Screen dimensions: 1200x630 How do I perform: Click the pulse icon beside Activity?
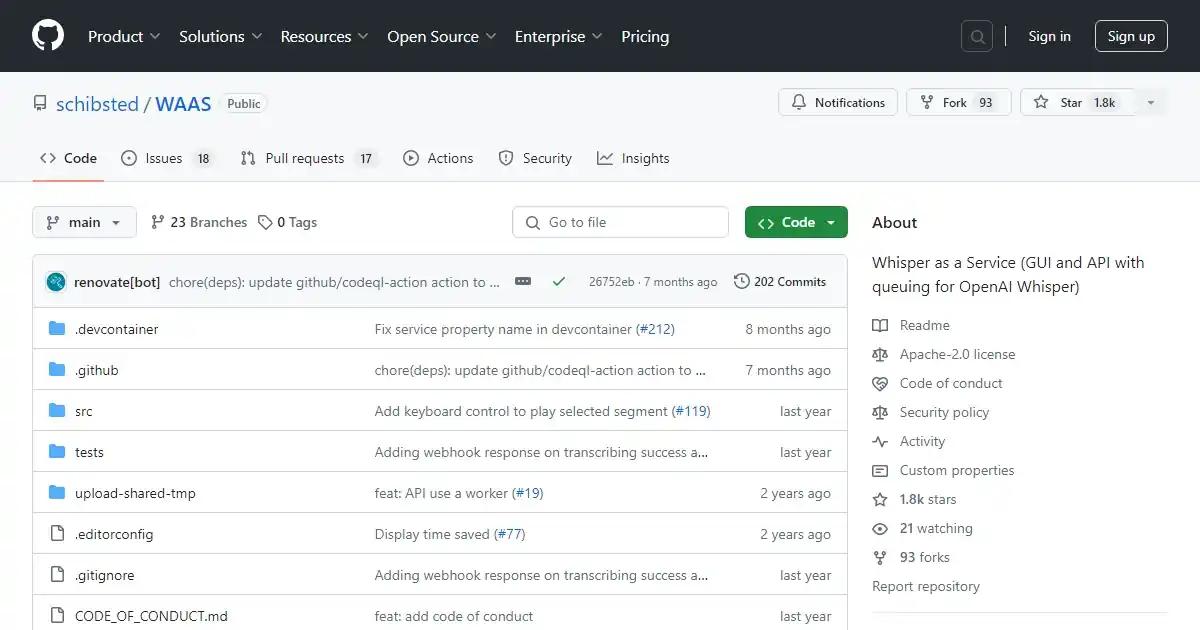point(880,441)
